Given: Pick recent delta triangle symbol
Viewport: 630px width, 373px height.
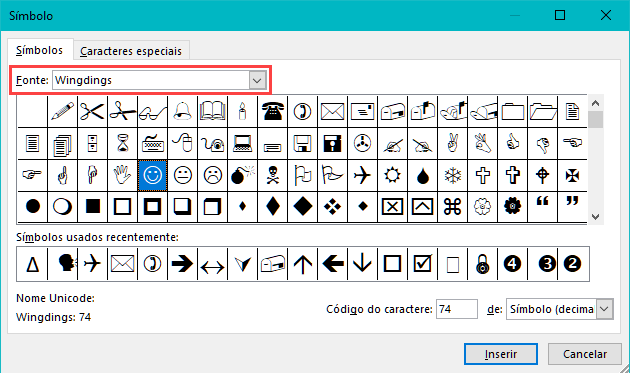Looking at the screenshot, I should click(33, 264).
